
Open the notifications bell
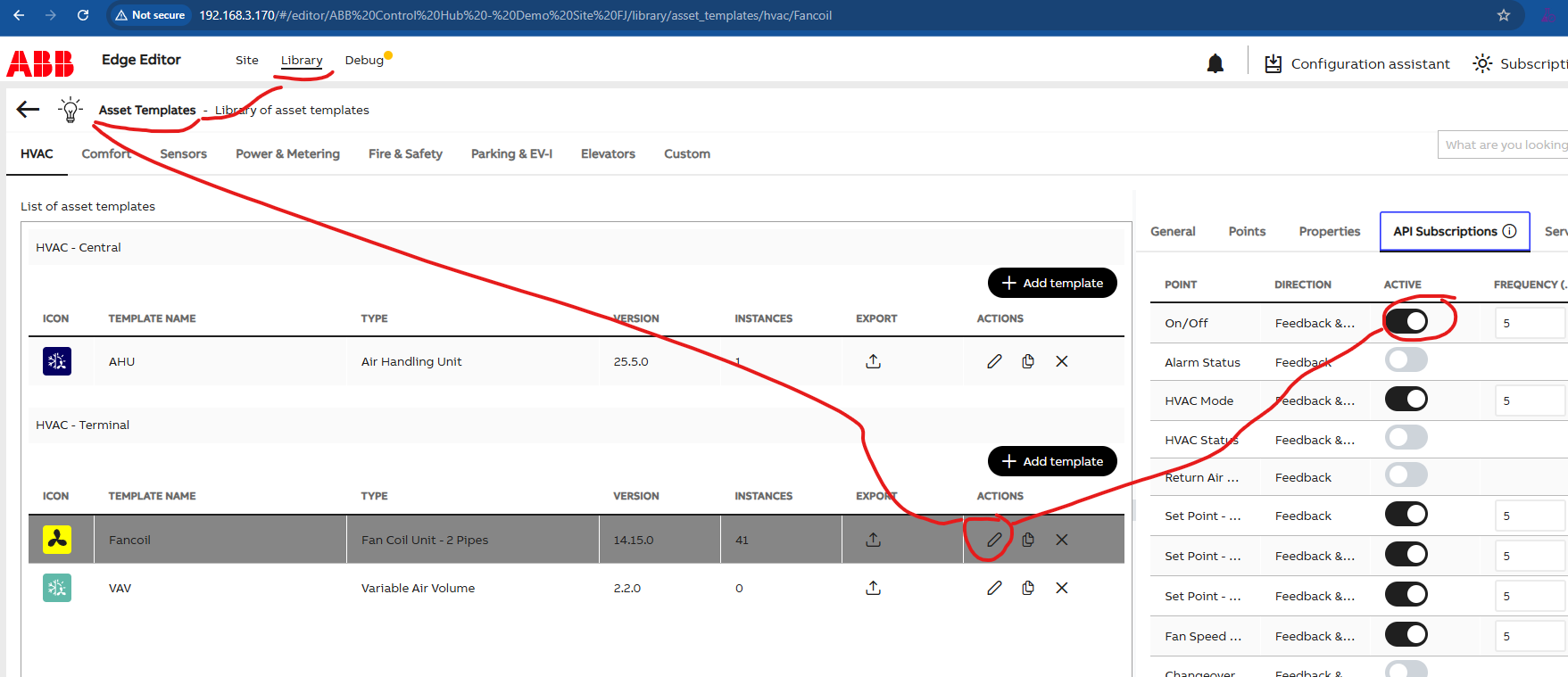(x=1215, y=63)
